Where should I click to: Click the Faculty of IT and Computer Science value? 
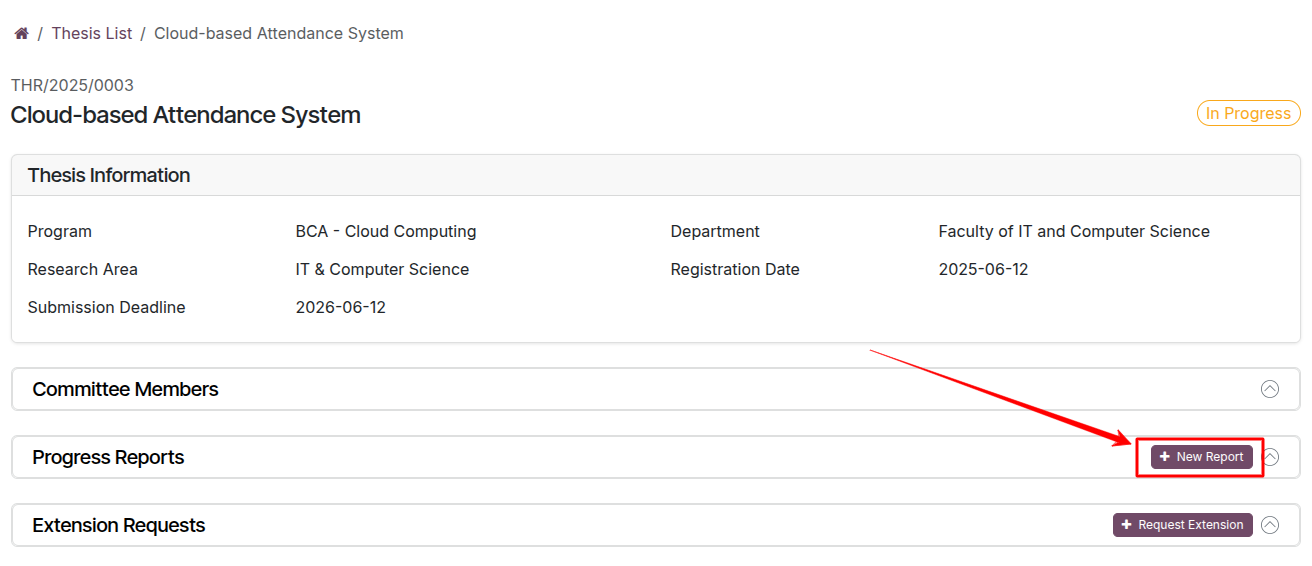tap(1073, 232)
